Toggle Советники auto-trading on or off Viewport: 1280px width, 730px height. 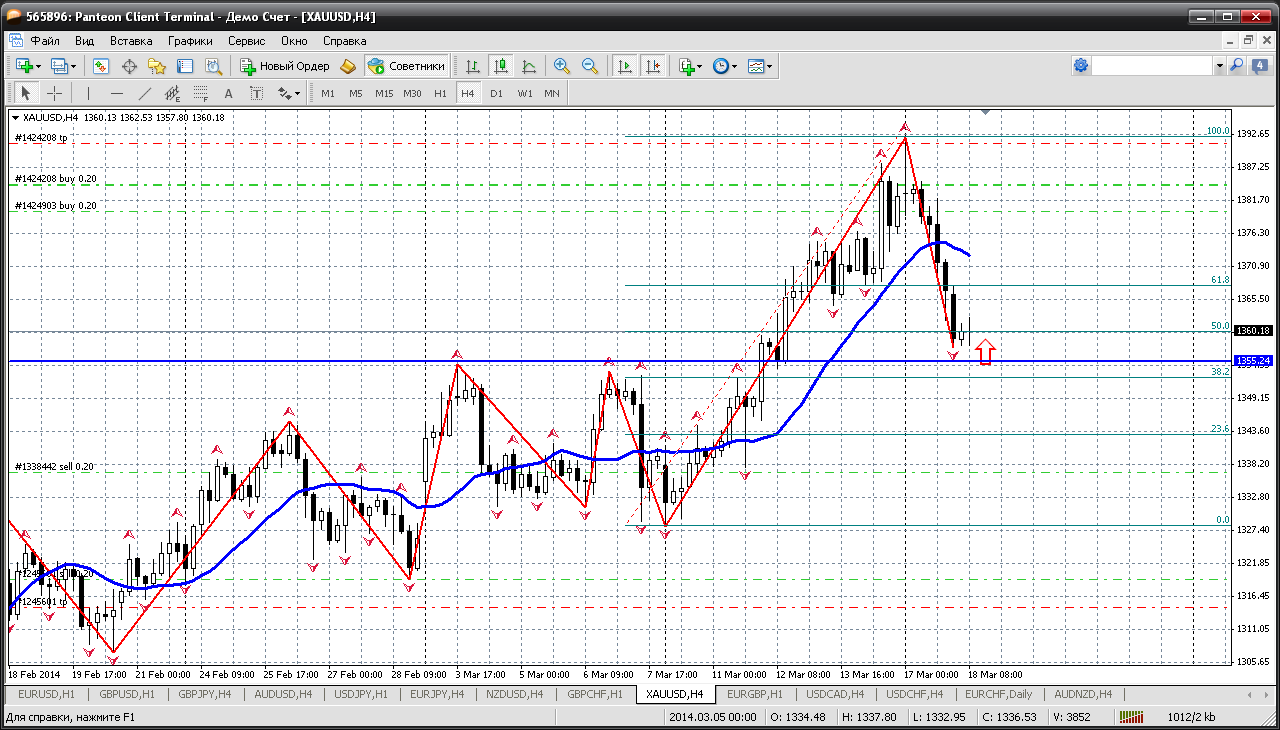[x=406, y=66]
